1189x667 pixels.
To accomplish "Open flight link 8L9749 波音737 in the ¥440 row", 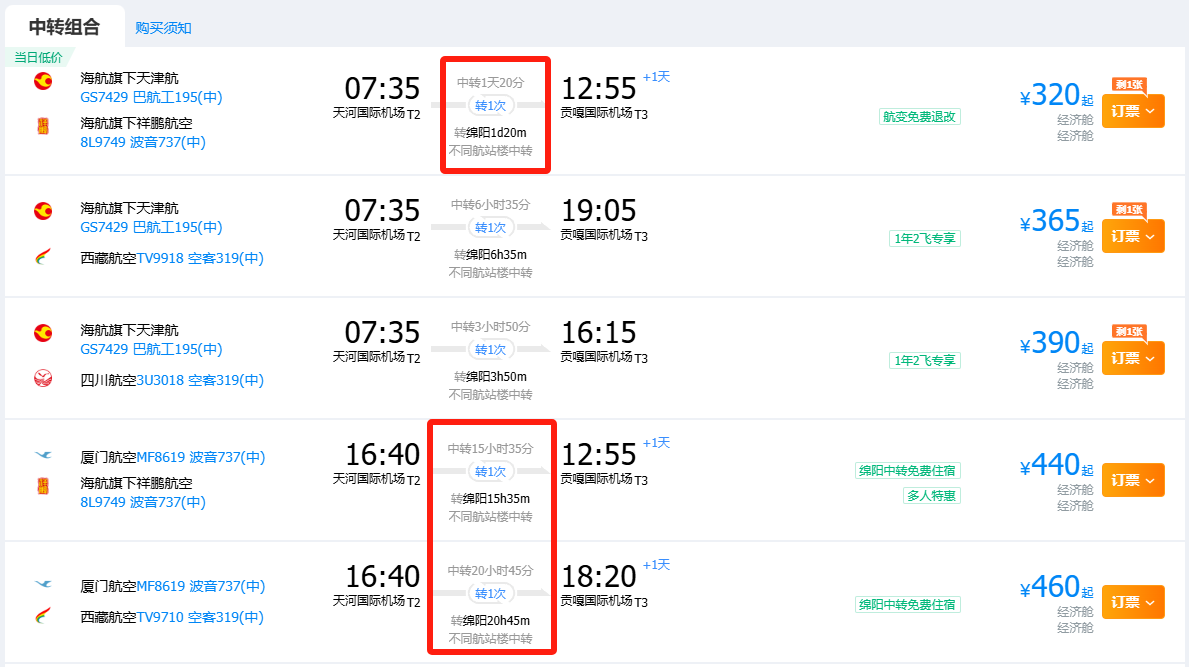I will point(143,503).
